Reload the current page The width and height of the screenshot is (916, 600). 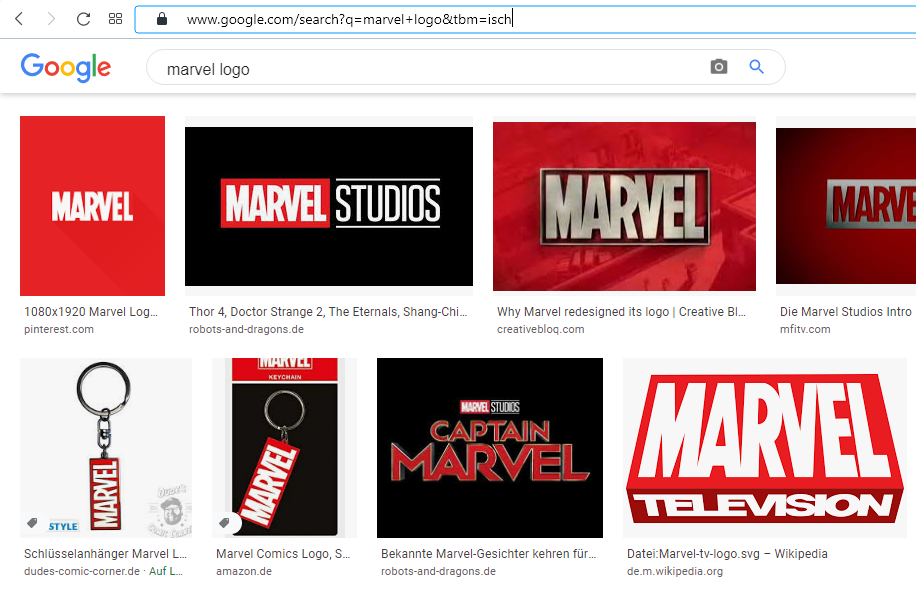point(84,19)
